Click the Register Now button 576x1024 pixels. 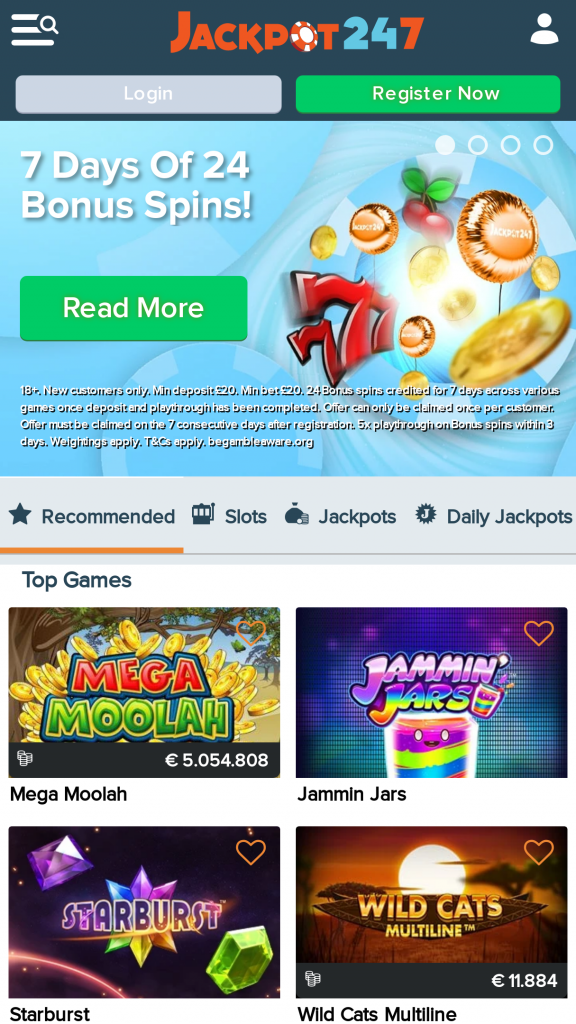tap(428, 94)
